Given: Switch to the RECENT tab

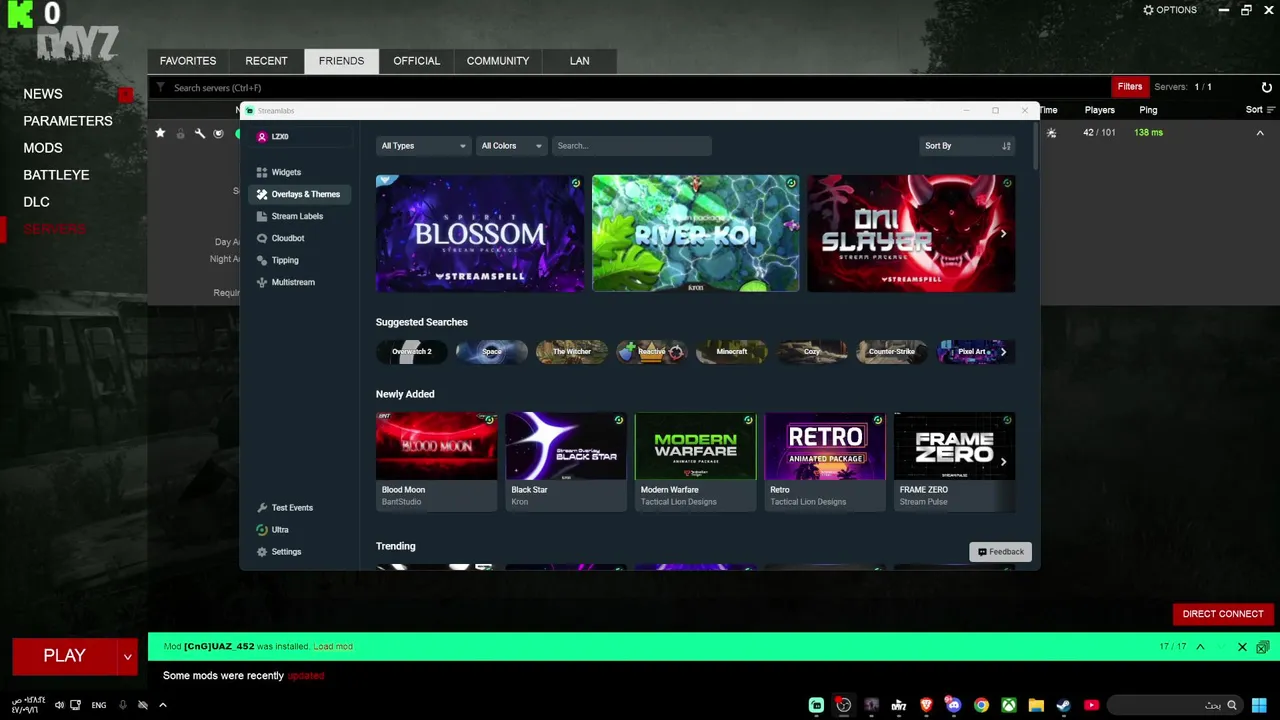Looking at the screenshot, I should pos(266,61).
